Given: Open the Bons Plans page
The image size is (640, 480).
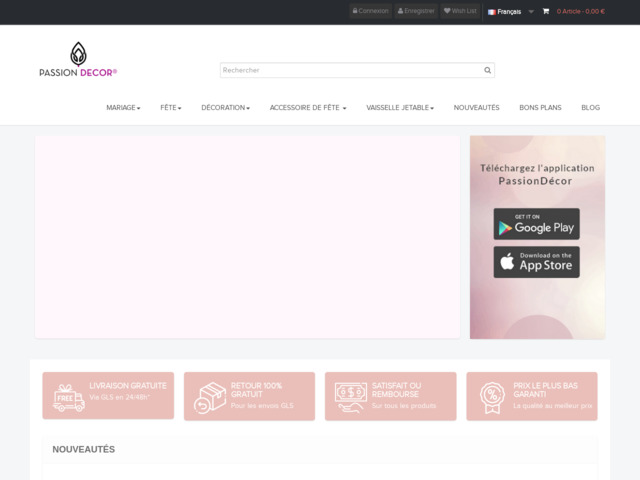Looking at the screenshot, I should (540, 107).
